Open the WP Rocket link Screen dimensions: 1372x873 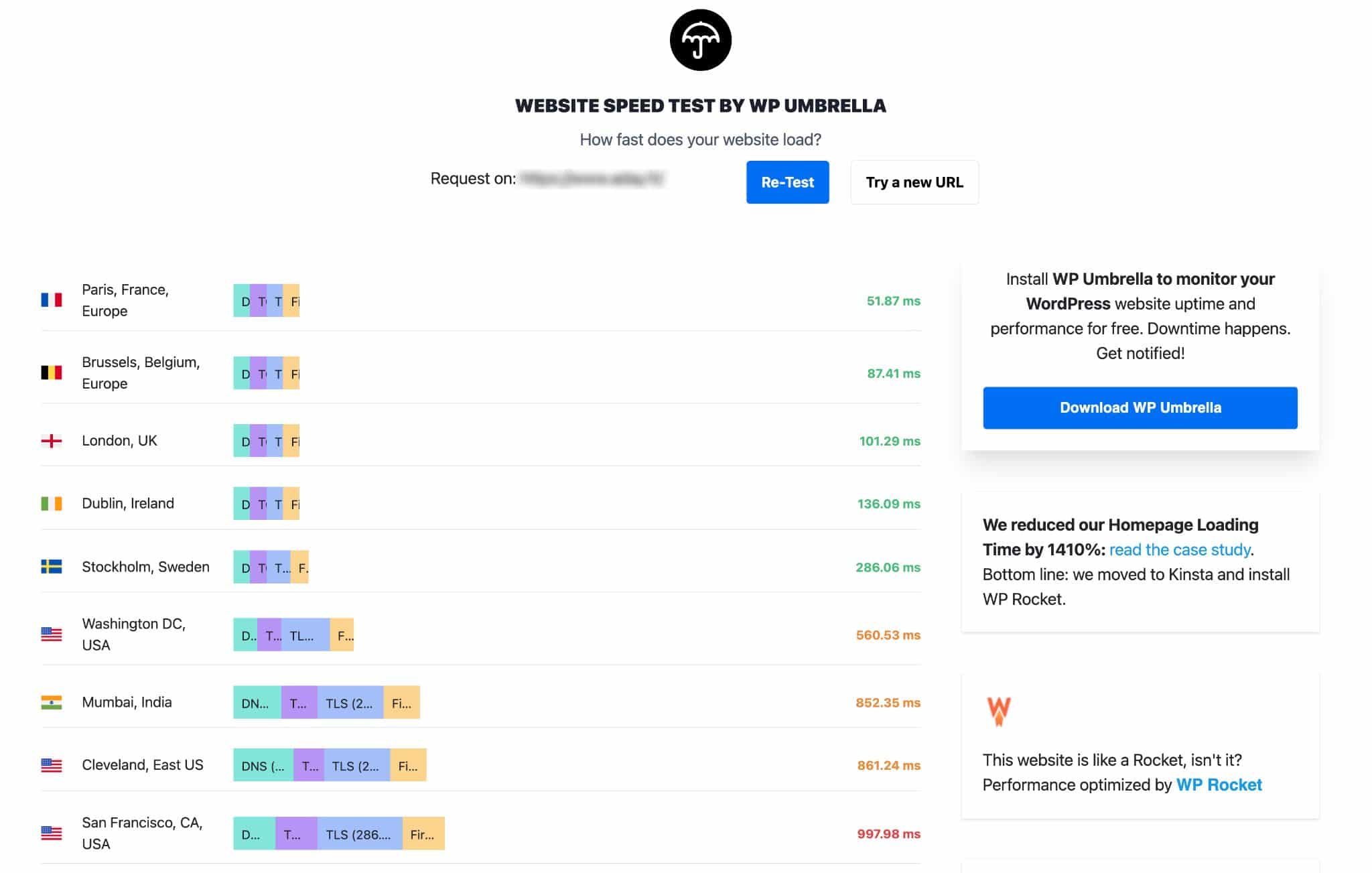[1219, 785]
